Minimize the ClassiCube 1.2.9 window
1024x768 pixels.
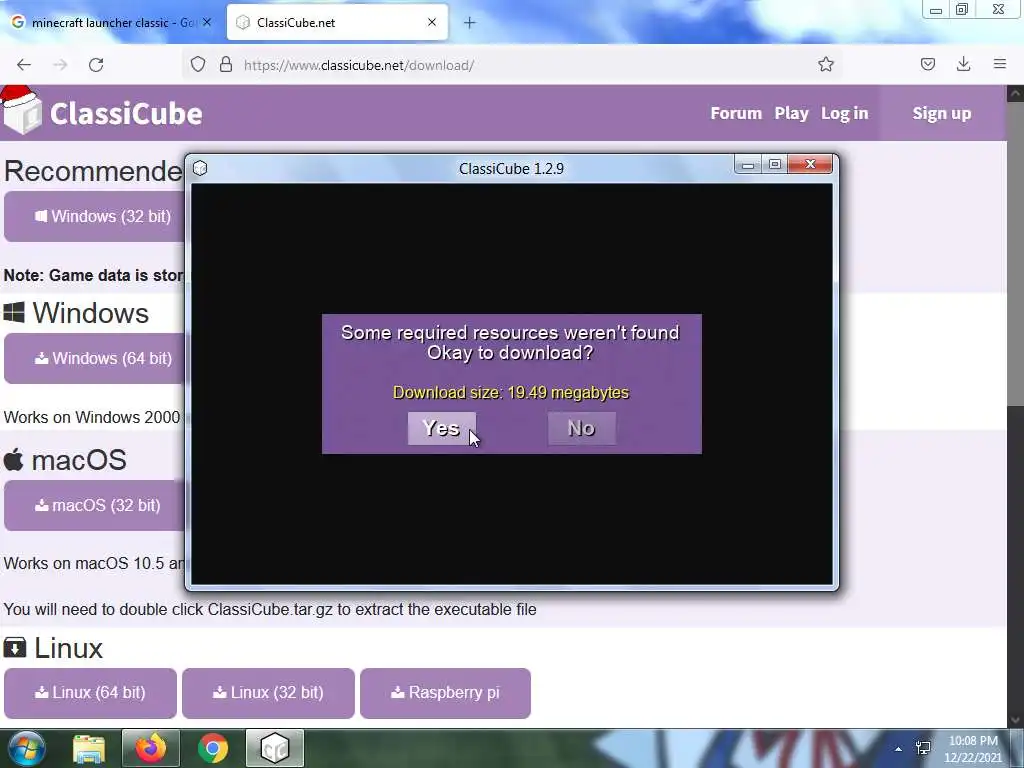pyautogui.click(x=748, y=165)
